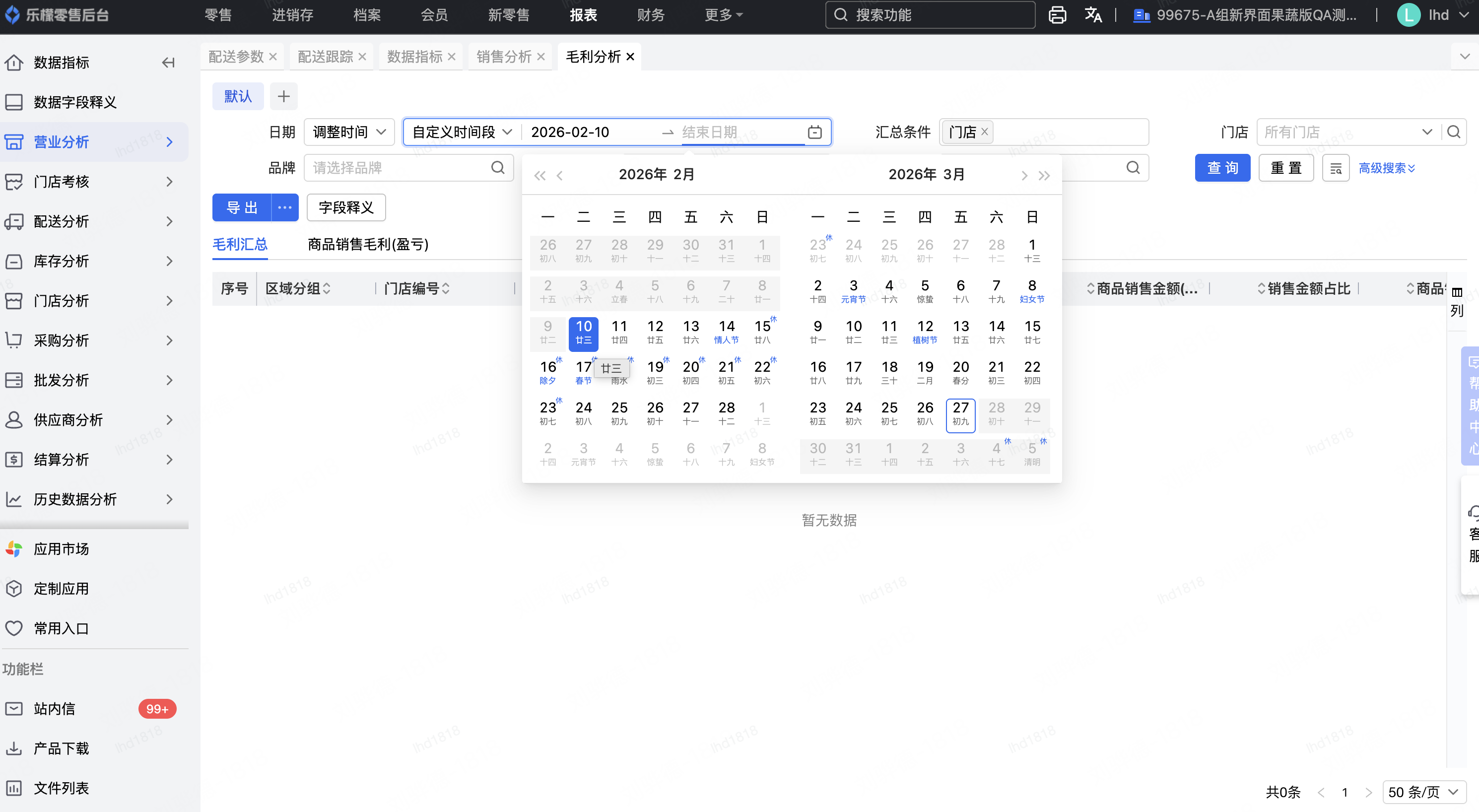This screenshot has height=812, width=1479.
Task: Open the 调整时间 date type dropdown
Action: click(x=348, y=132)
